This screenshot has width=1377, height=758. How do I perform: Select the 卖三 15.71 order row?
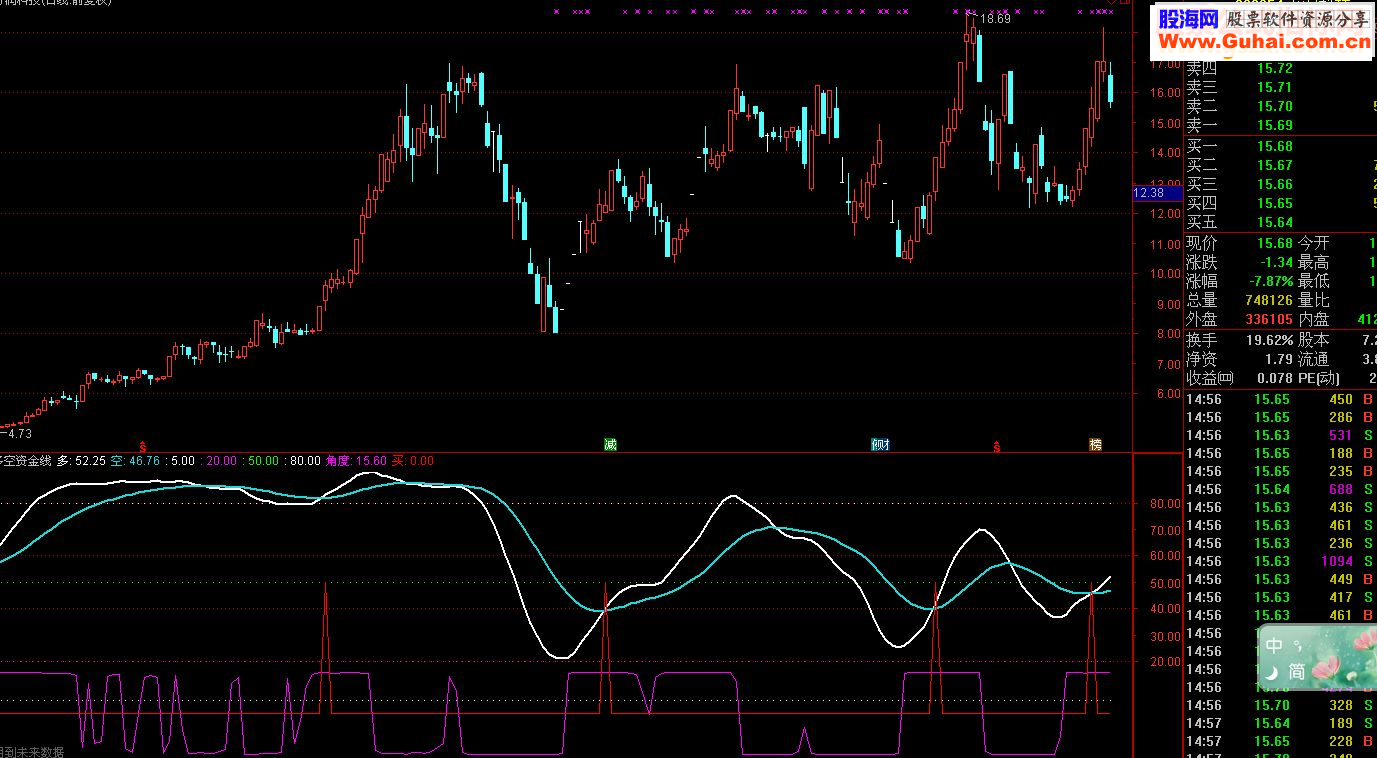pos(1281,87)
